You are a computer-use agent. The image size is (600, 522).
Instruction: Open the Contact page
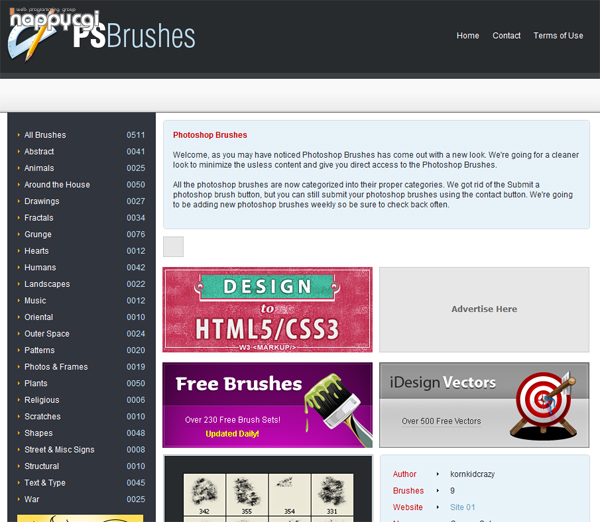[x=506, y=36]
